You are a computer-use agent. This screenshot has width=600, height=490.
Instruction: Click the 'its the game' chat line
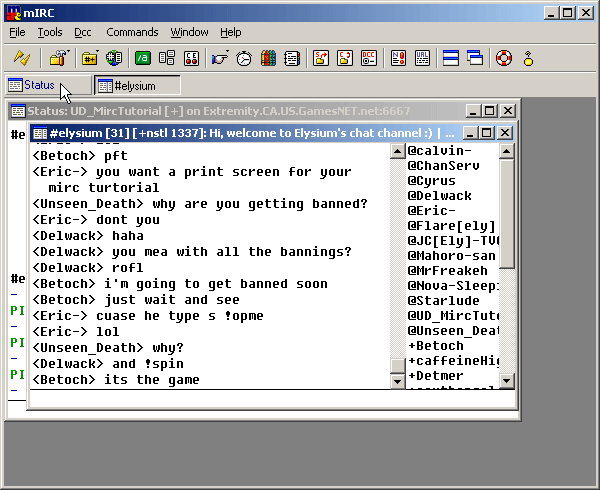click(x=116, y=380)
